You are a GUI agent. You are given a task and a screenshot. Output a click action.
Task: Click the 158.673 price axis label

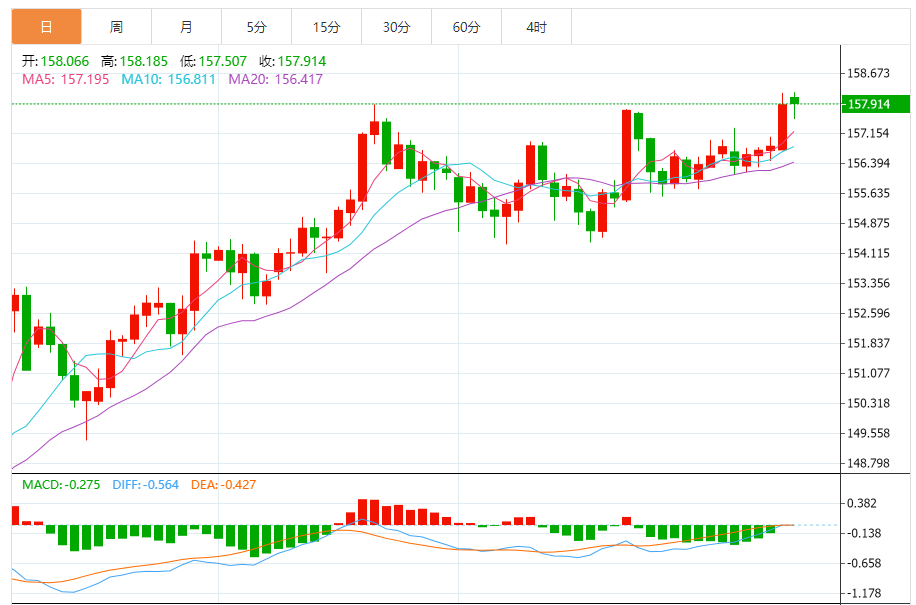tap(868, 73)
